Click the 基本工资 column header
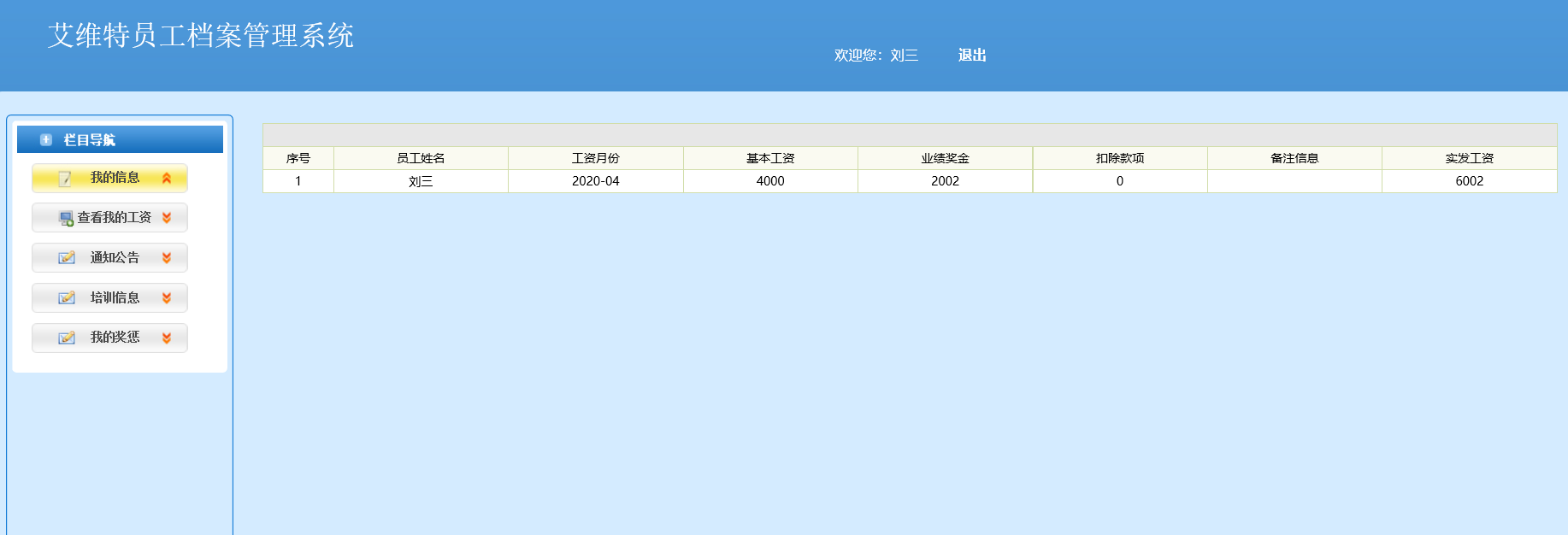The height and width of the screenshot is (535, 1568). tap(770, 158)
